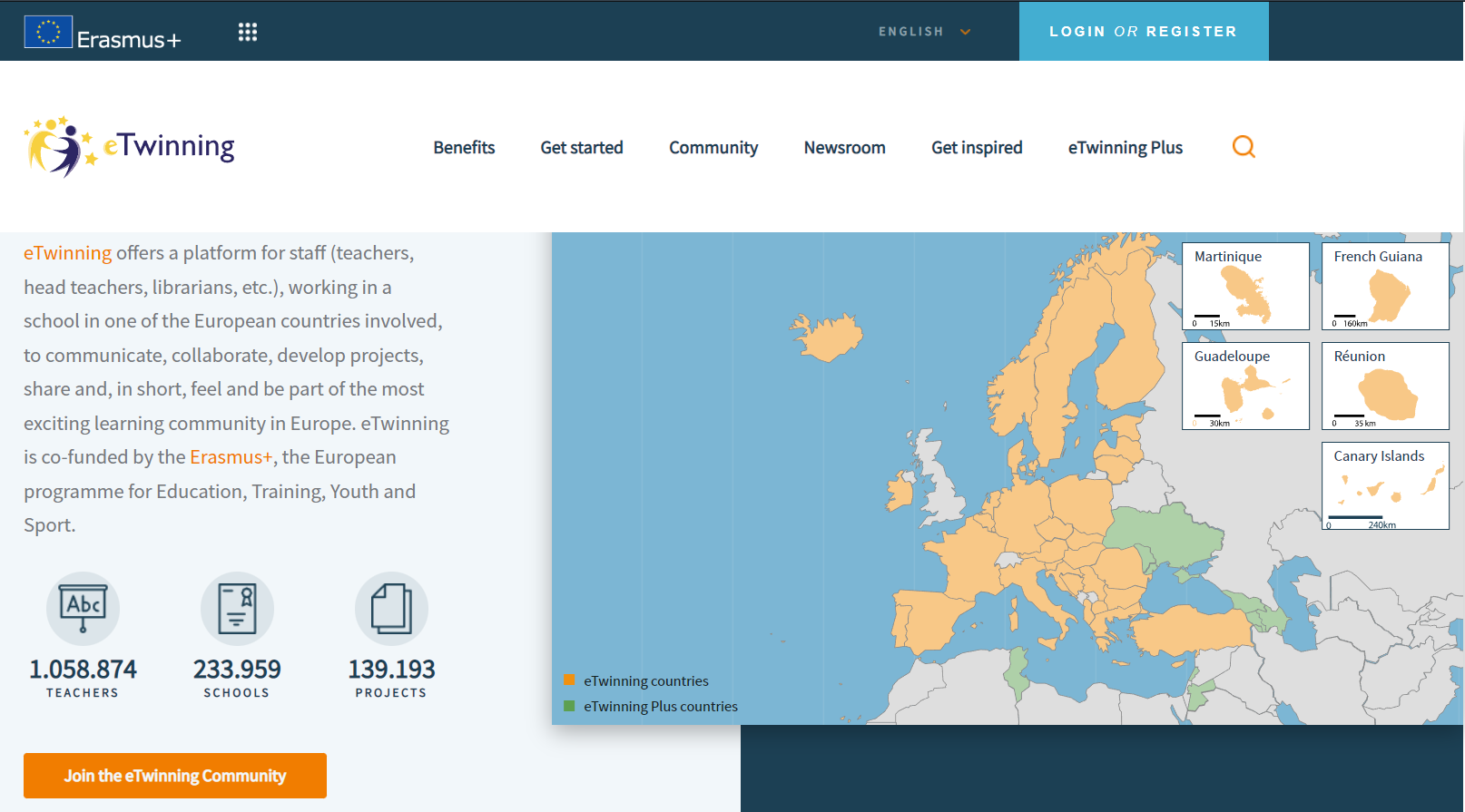Click the Schools certificate icon
1465x812 pixels.
pyautogui.click(x=237, y=608)
